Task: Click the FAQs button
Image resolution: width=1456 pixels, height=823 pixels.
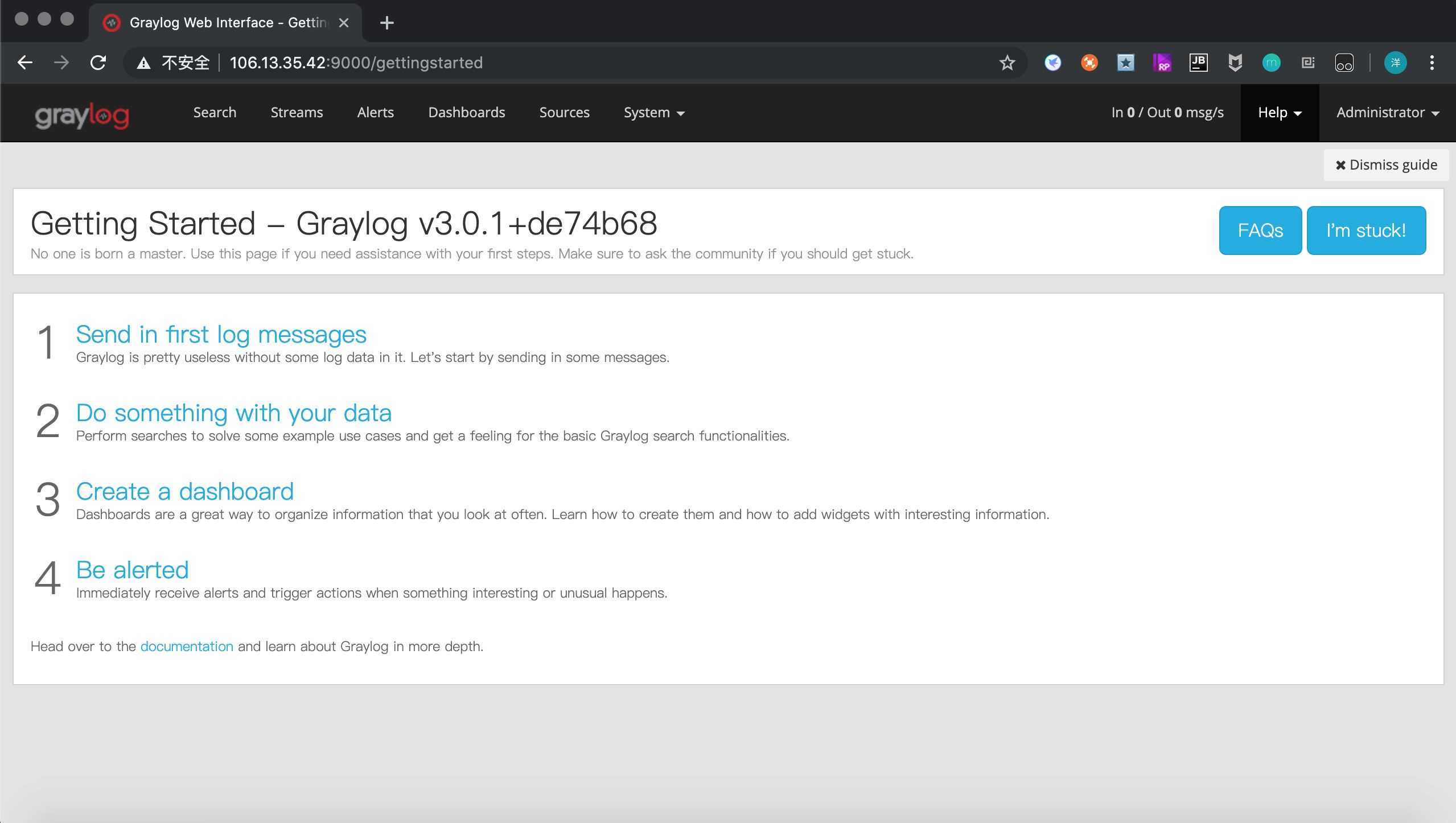Action: (1260, 231)
